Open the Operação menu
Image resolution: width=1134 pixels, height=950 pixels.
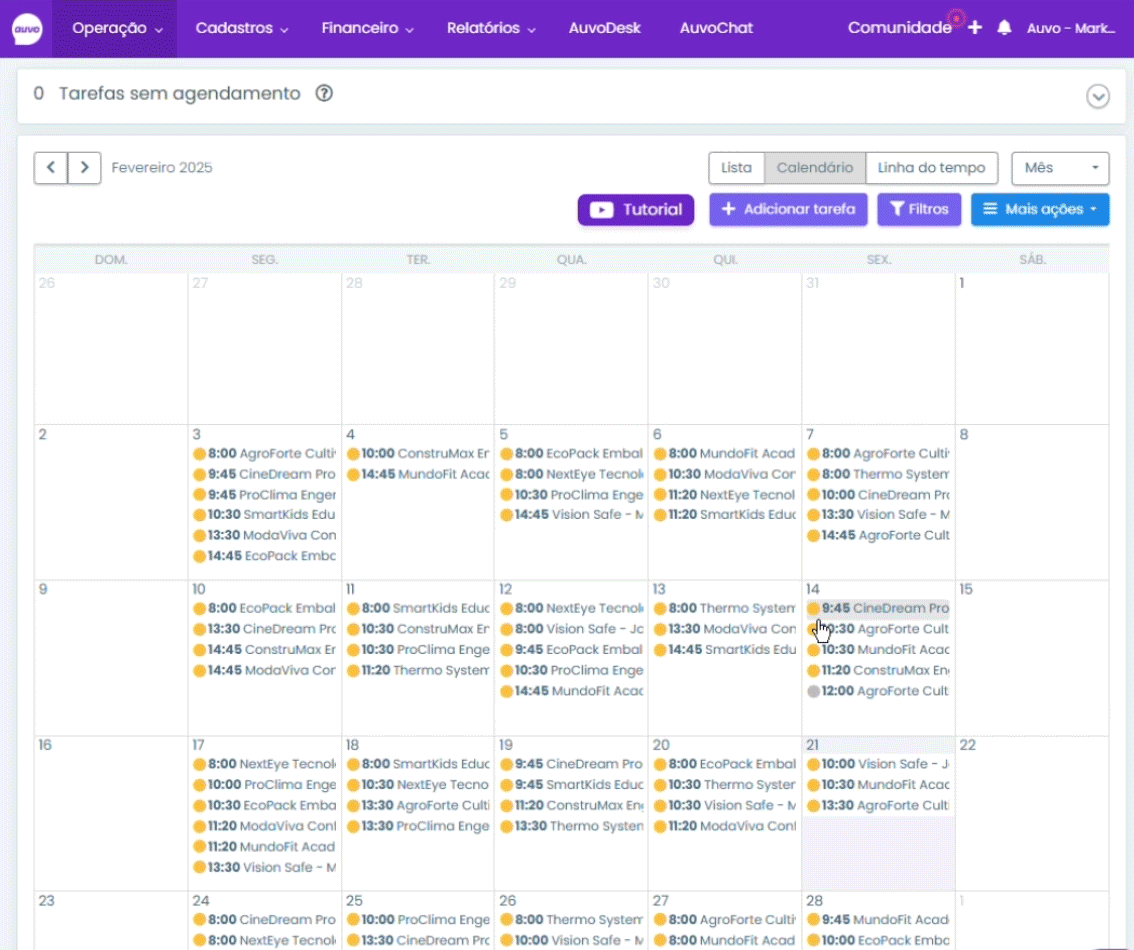[116, 28]
